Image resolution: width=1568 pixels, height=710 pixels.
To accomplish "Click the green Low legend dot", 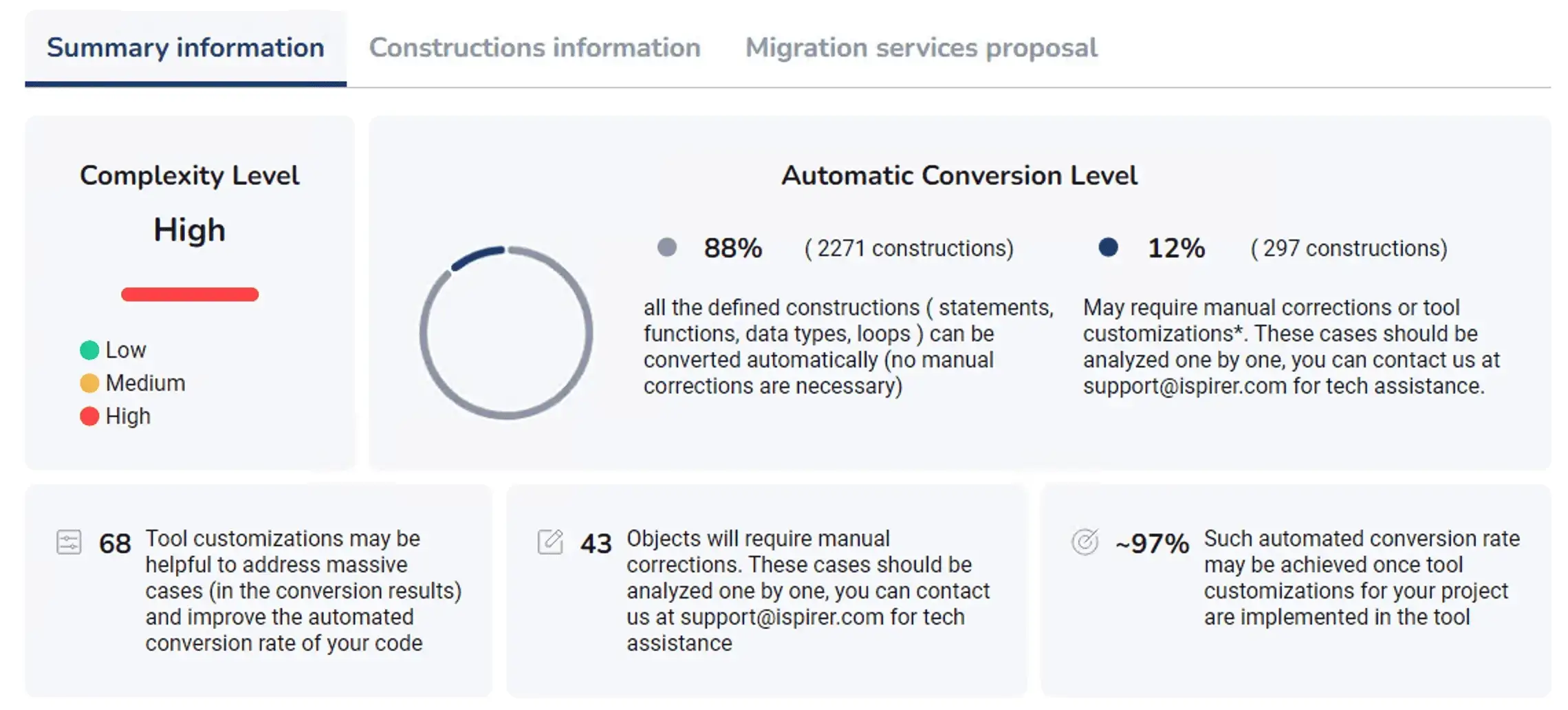I will (89, 350).
